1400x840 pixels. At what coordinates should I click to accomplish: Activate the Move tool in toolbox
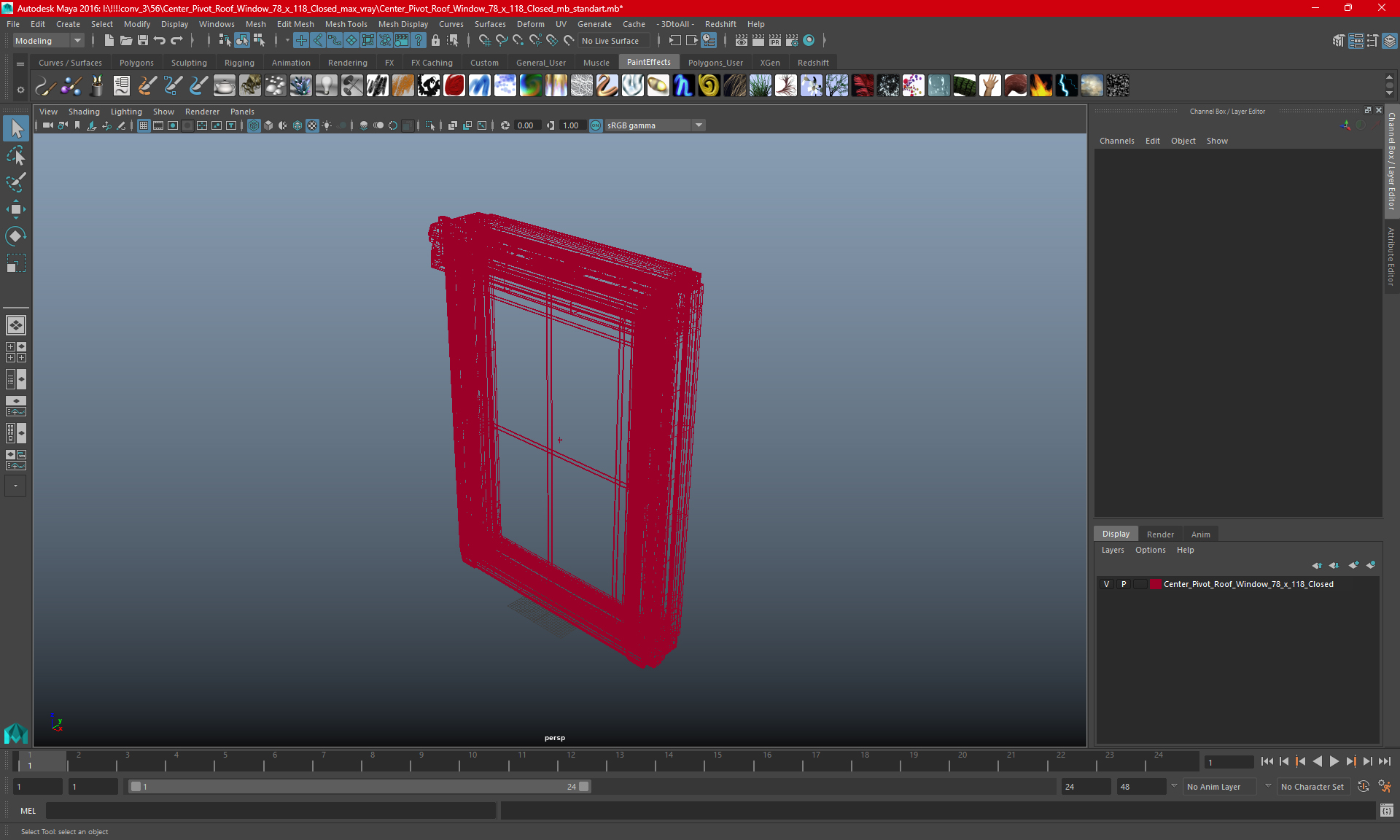click(16, 209)
